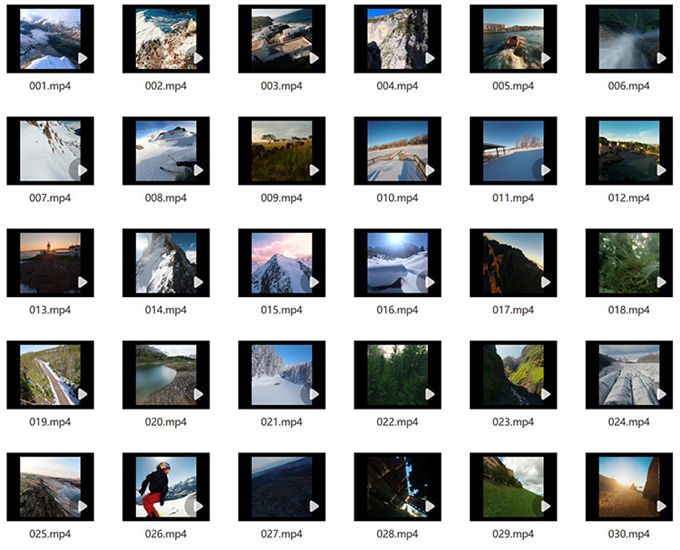Select the 002.mp4 video thumbnail
680x550 pixels.
click(x=166, y=39)
